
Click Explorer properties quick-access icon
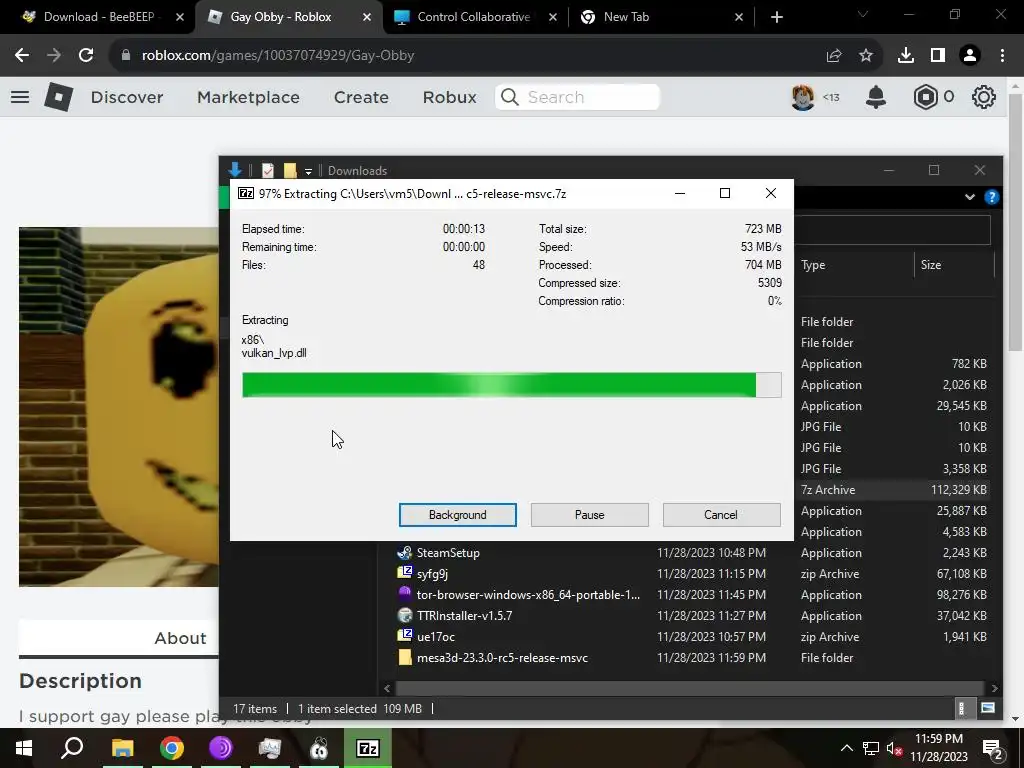pos(268,170)
